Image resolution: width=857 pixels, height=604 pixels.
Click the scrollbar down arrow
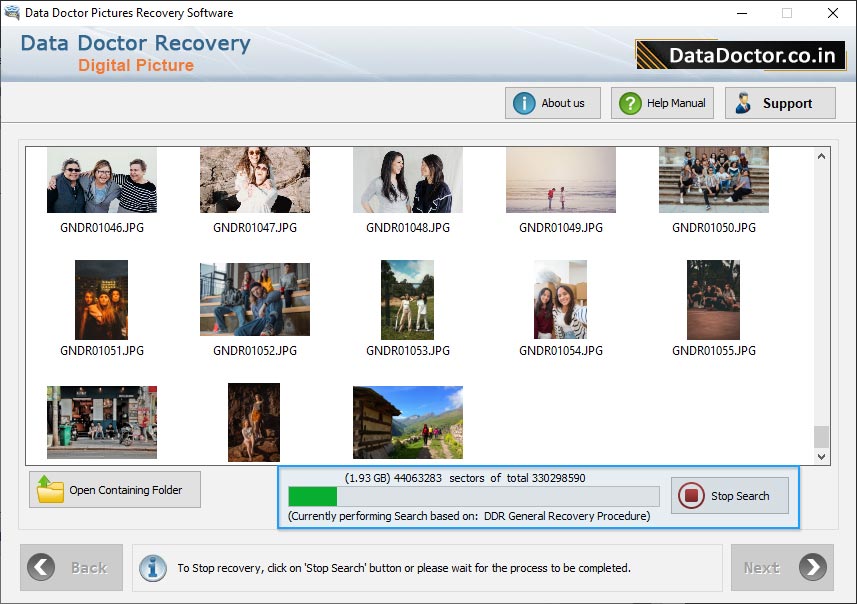click(x=822, y=456)
